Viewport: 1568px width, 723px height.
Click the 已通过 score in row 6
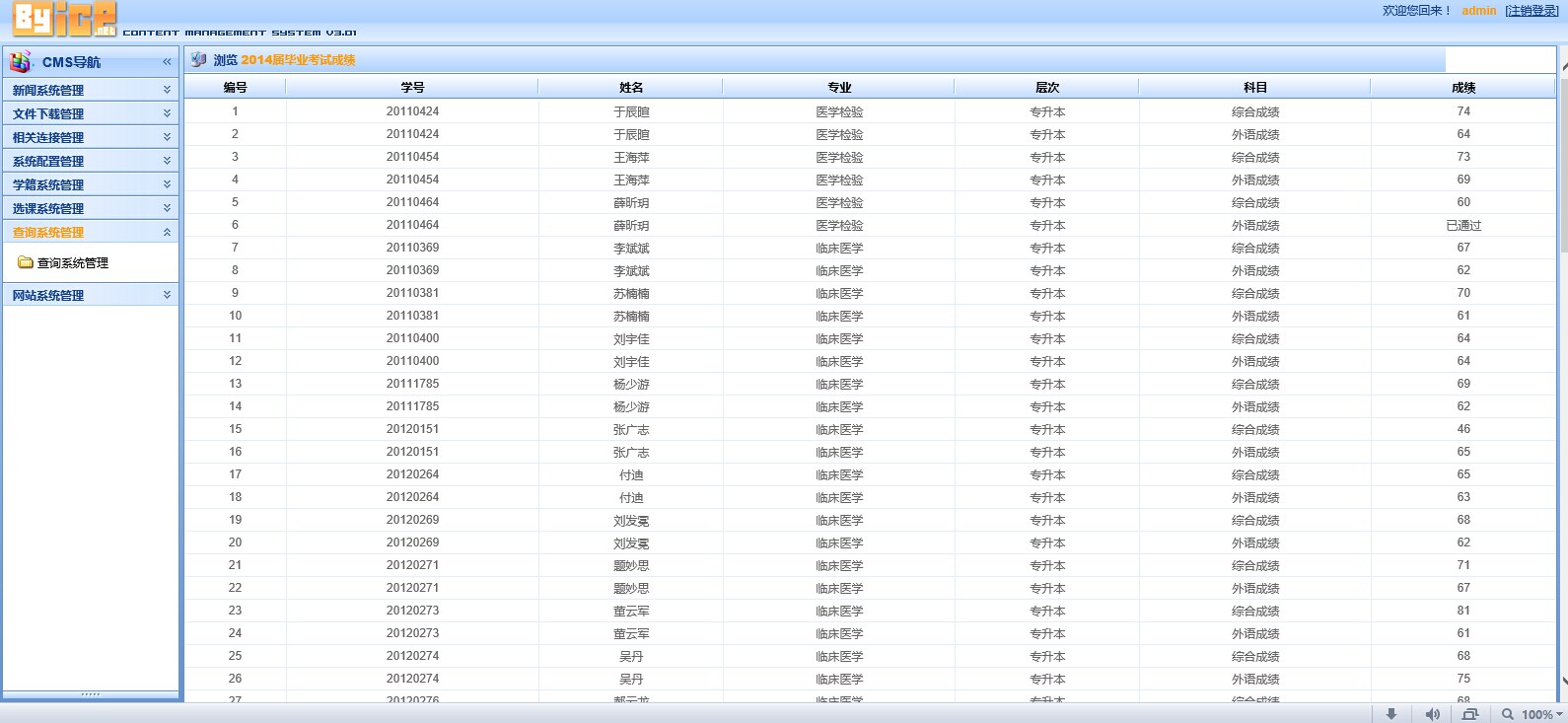[1463, 225]
